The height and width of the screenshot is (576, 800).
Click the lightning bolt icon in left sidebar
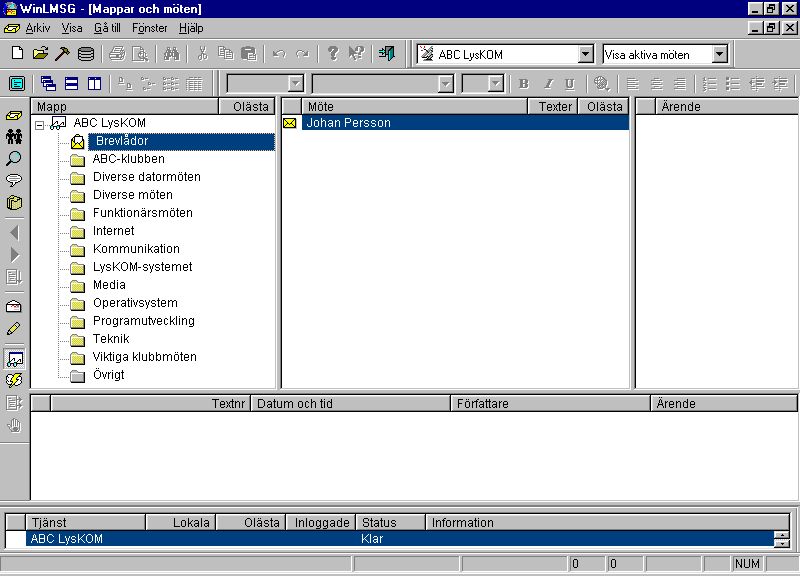(x=14, y=381)
